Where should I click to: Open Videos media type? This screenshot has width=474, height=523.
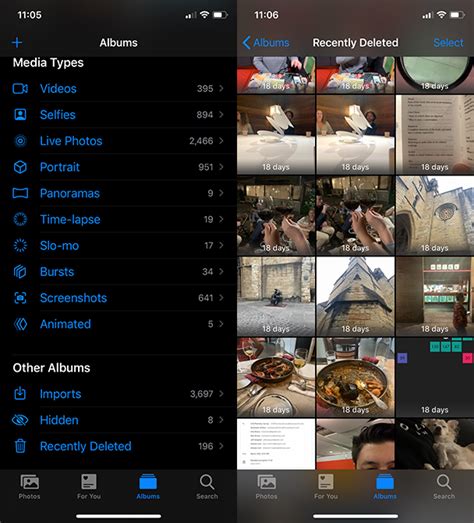(118, 89)
